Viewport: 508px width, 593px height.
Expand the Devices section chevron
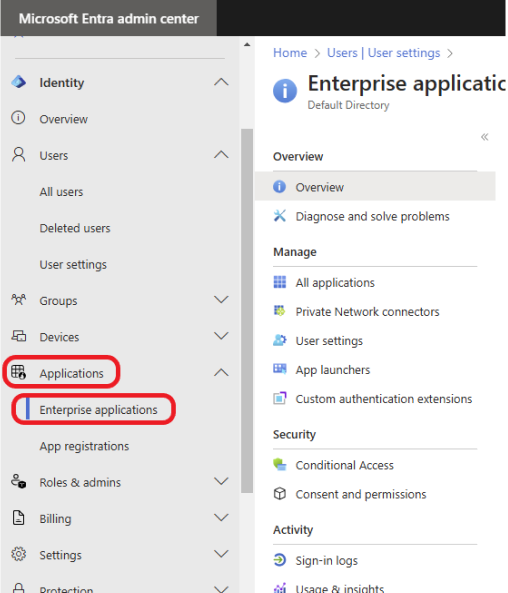[x=221, y=336]
